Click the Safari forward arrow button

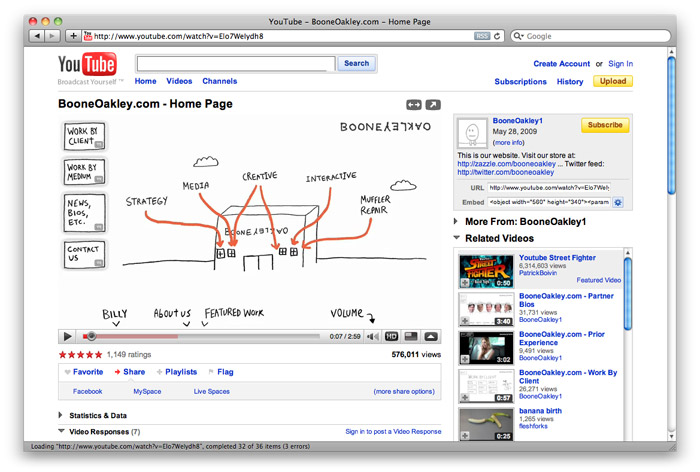click(52, 36)
